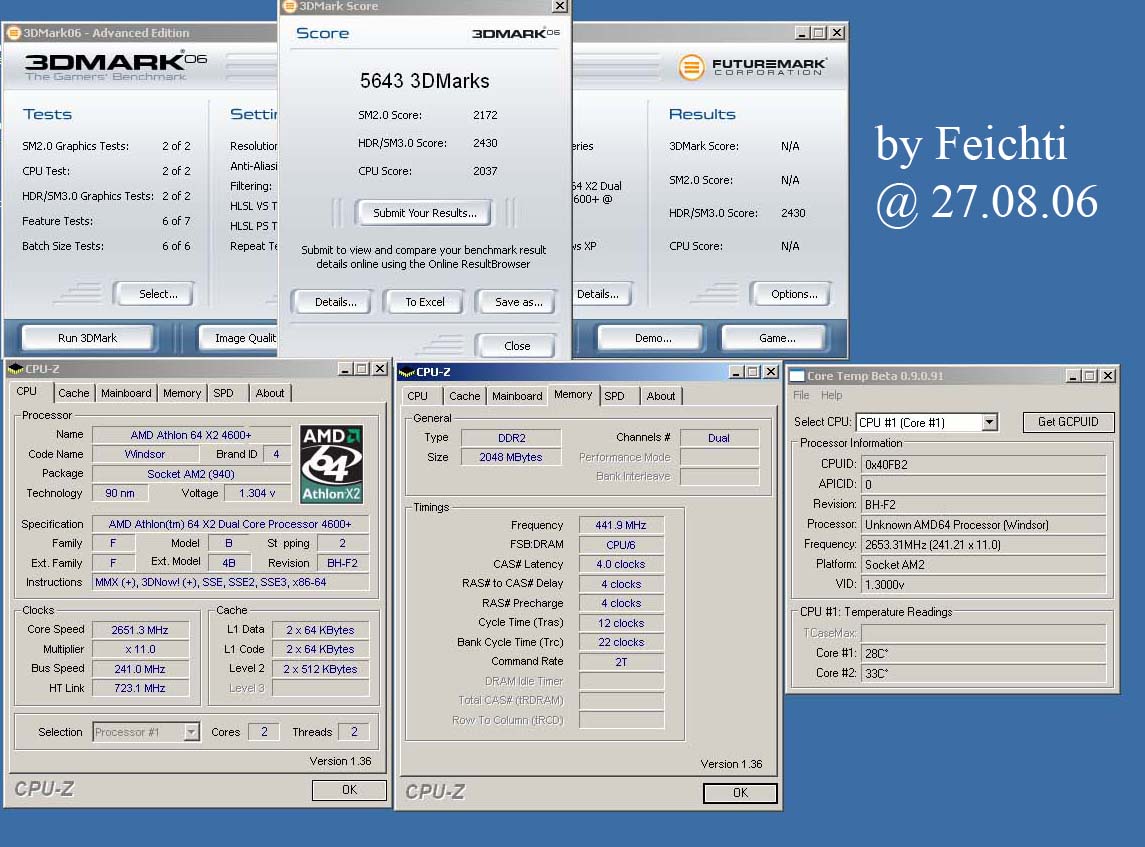This screenshot has width=1145, height=847.
Task: Click the title icon of the CPU-Z window showing Processor details
Action: tap(15, 369)
